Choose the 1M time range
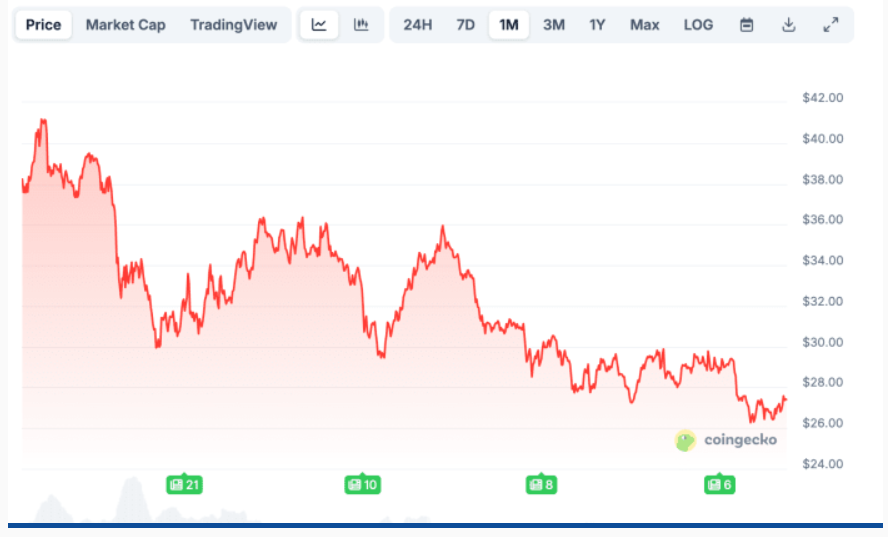888x537 pixels. coord(509,25)
